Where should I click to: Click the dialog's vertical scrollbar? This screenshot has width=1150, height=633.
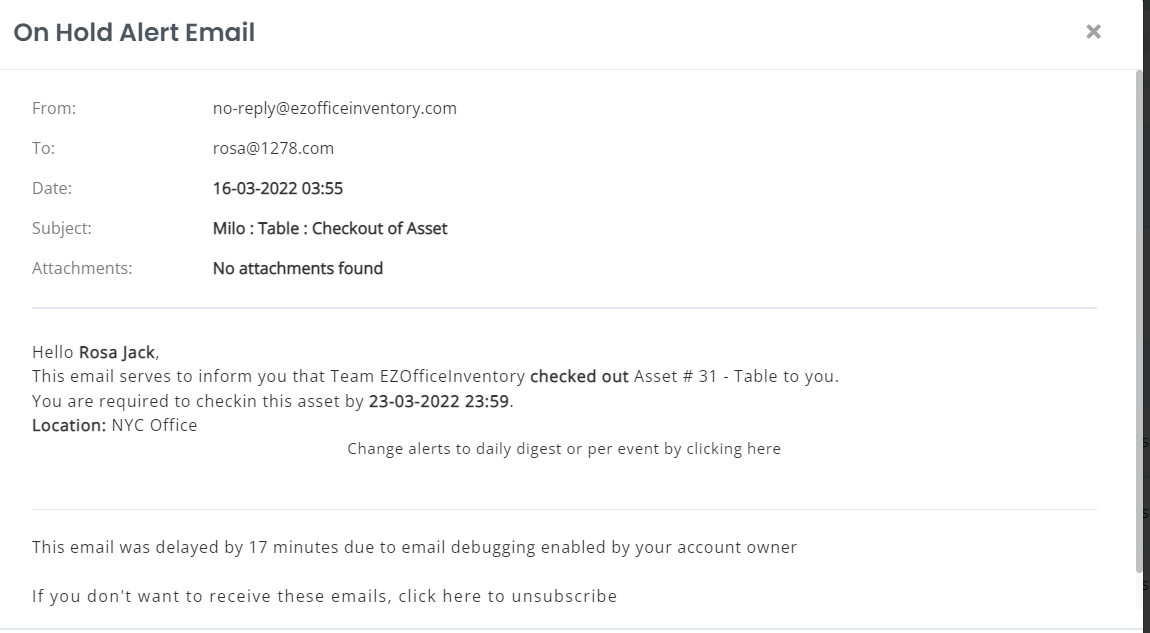pyautogui.click(x=1139, y=320)
